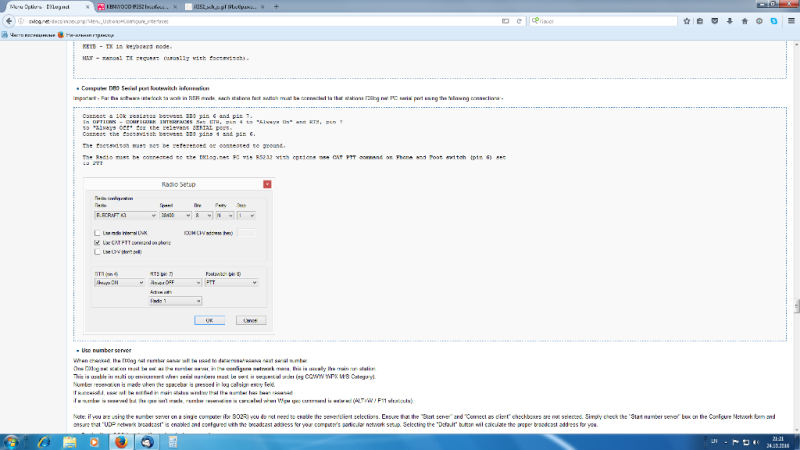Open the round blue app taskbar icon

coord(147,442)
